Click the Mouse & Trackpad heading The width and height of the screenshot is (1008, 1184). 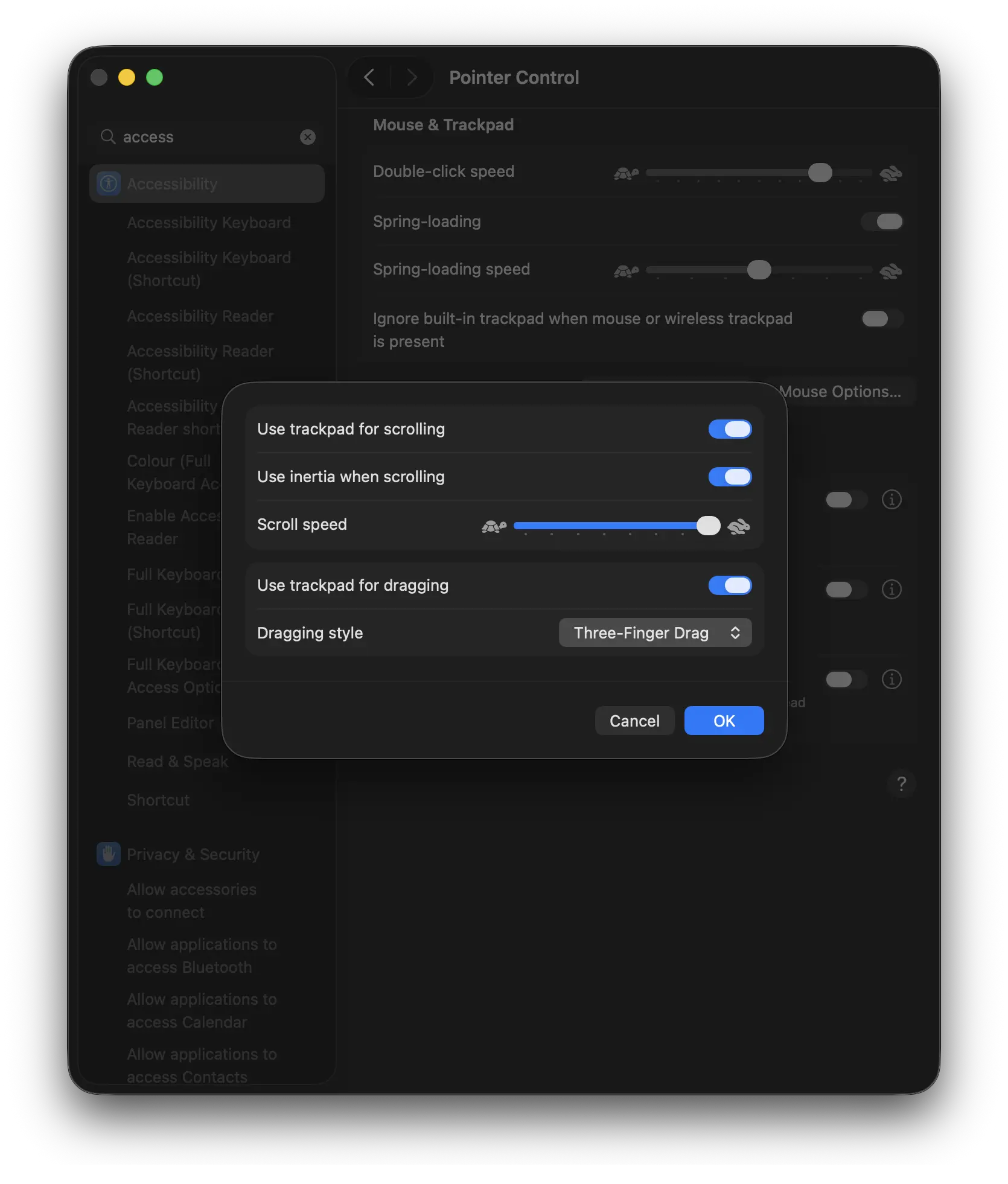point(443,125)
